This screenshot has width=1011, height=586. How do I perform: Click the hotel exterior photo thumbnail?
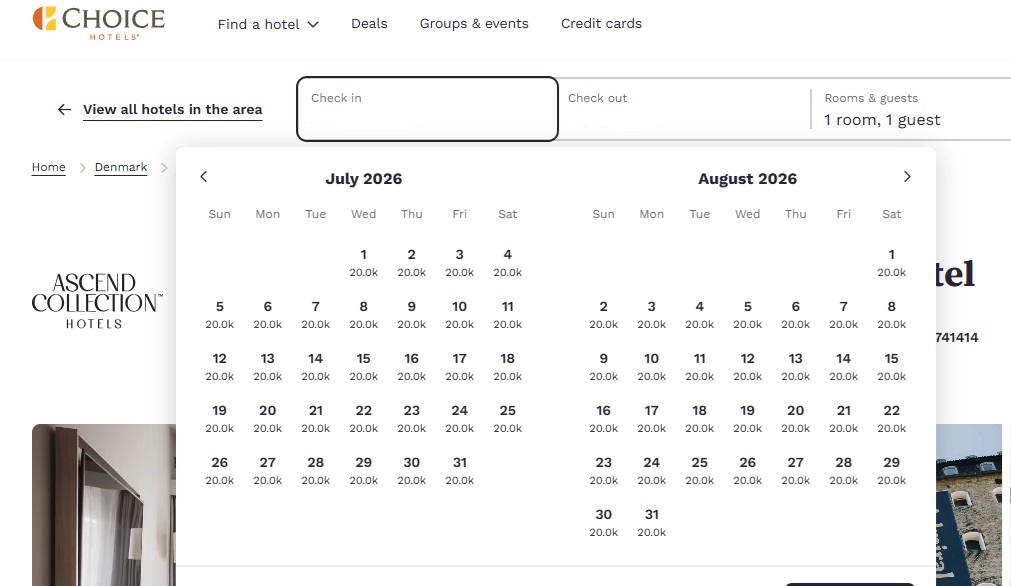click(x=969, y=505)
